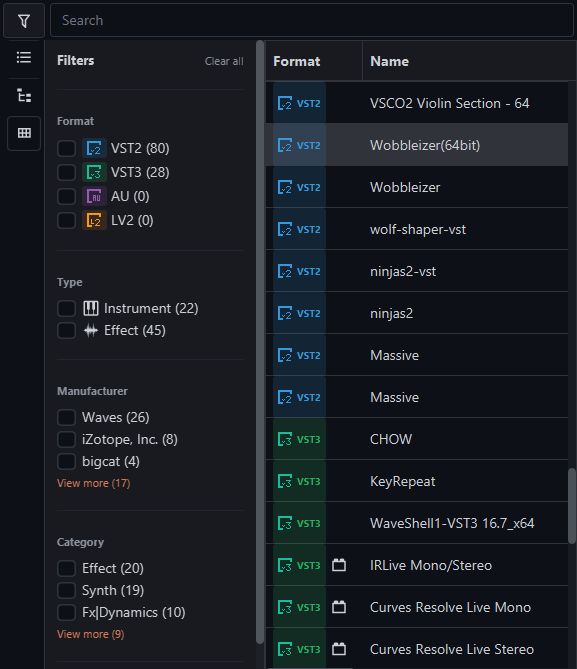Clear all filters
The height and width of the screenshot is (669, 577).
tap(224, 61)
